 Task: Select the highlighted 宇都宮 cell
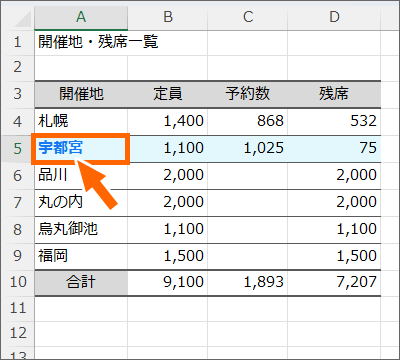tap(81, 149)
